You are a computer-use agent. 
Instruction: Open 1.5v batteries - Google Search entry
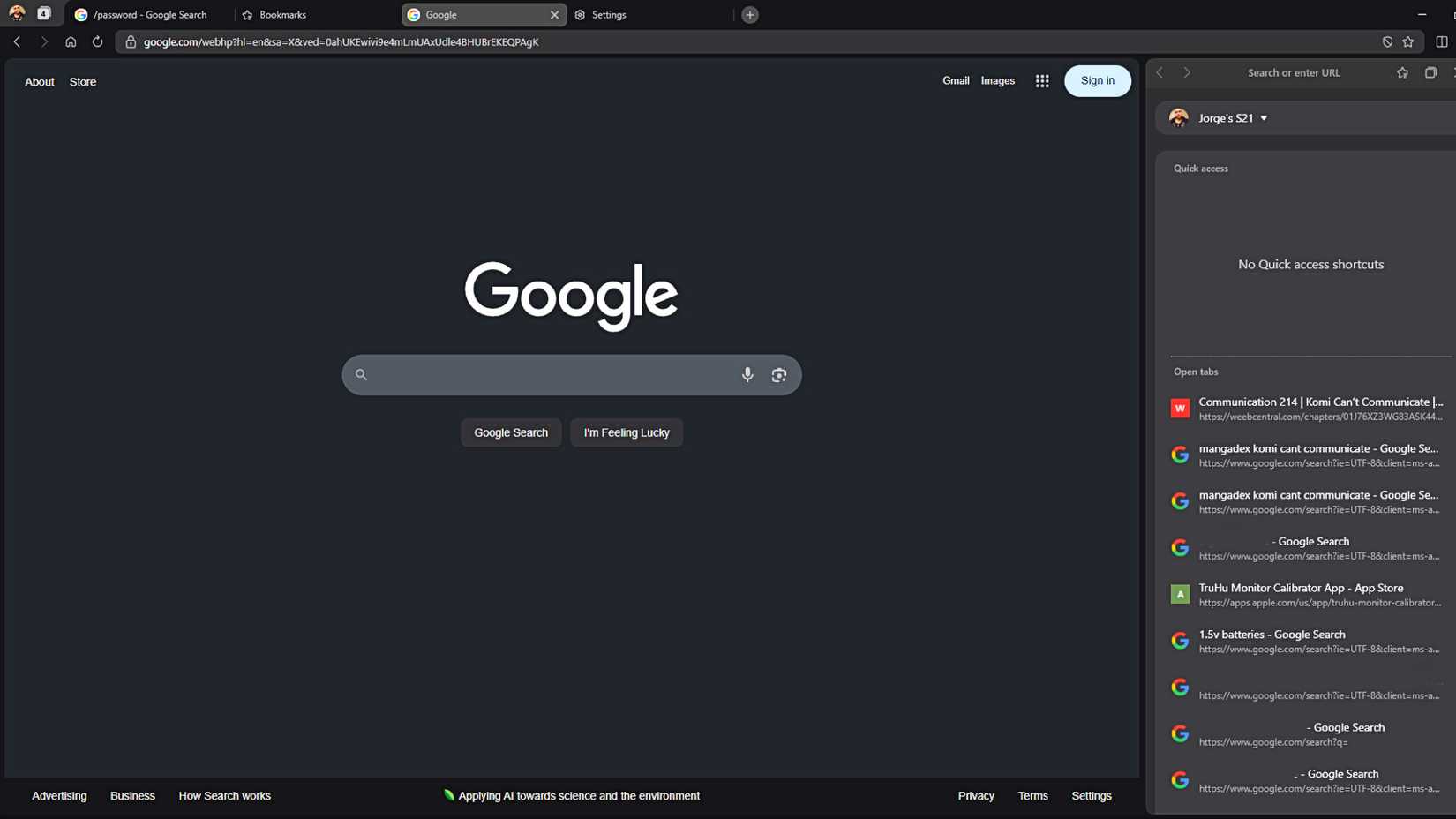click(x=1307, y=642)
